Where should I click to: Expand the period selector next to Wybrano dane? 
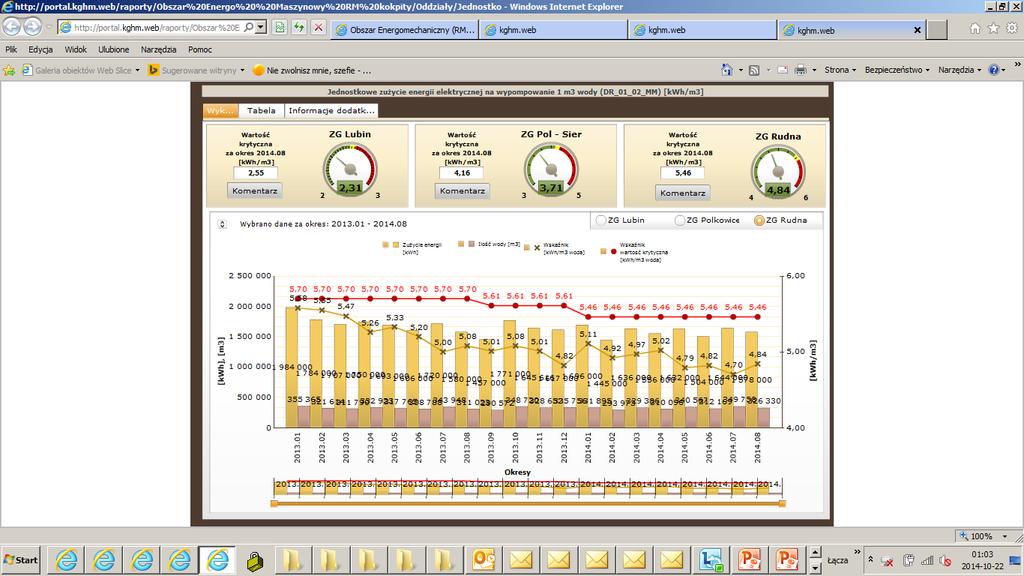tap(222, 224)
